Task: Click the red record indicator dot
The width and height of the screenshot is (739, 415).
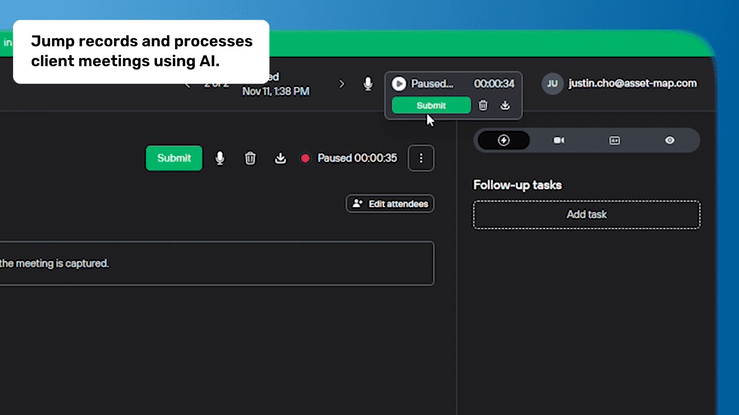Action: point(305,158)
